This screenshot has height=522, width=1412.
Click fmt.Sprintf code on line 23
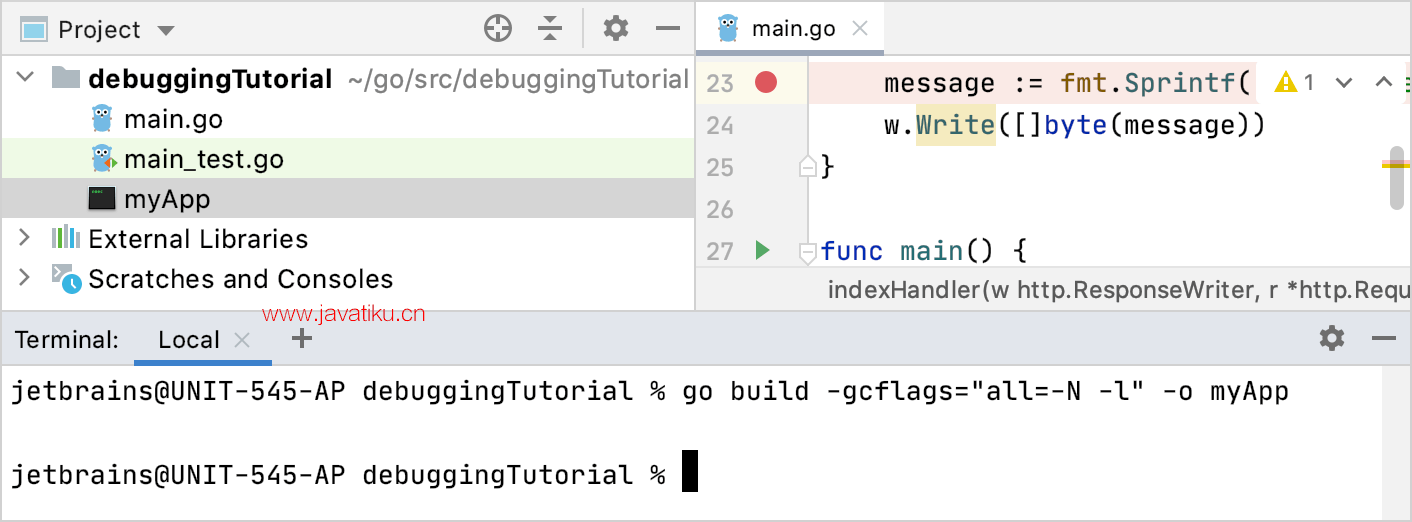(1147, 83)
